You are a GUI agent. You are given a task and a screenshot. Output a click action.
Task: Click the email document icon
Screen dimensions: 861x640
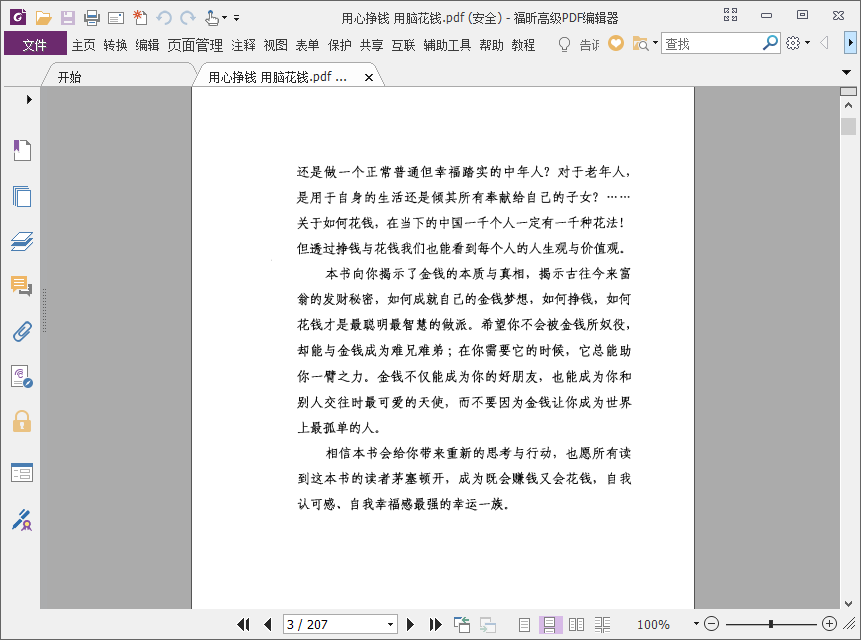tap(115, 18)
